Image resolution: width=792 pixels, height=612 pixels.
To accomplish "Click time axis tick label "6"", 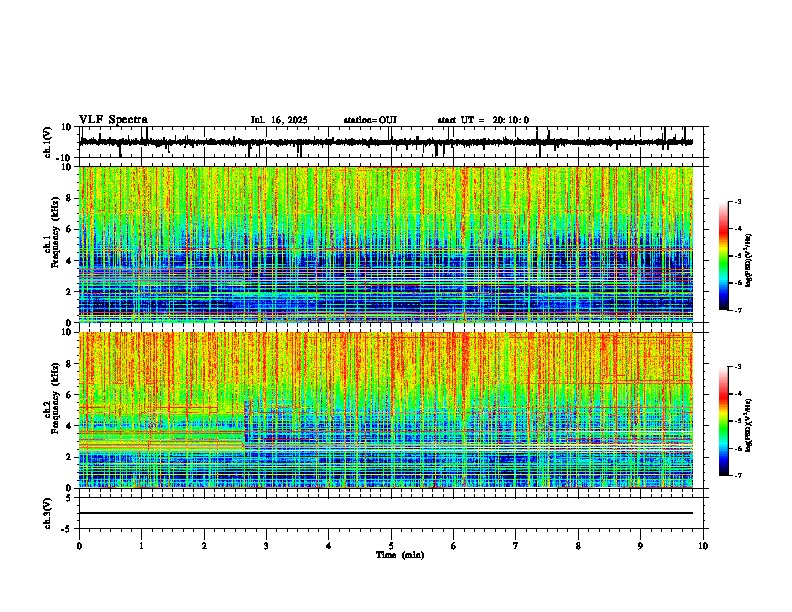I will coord(454,546).
